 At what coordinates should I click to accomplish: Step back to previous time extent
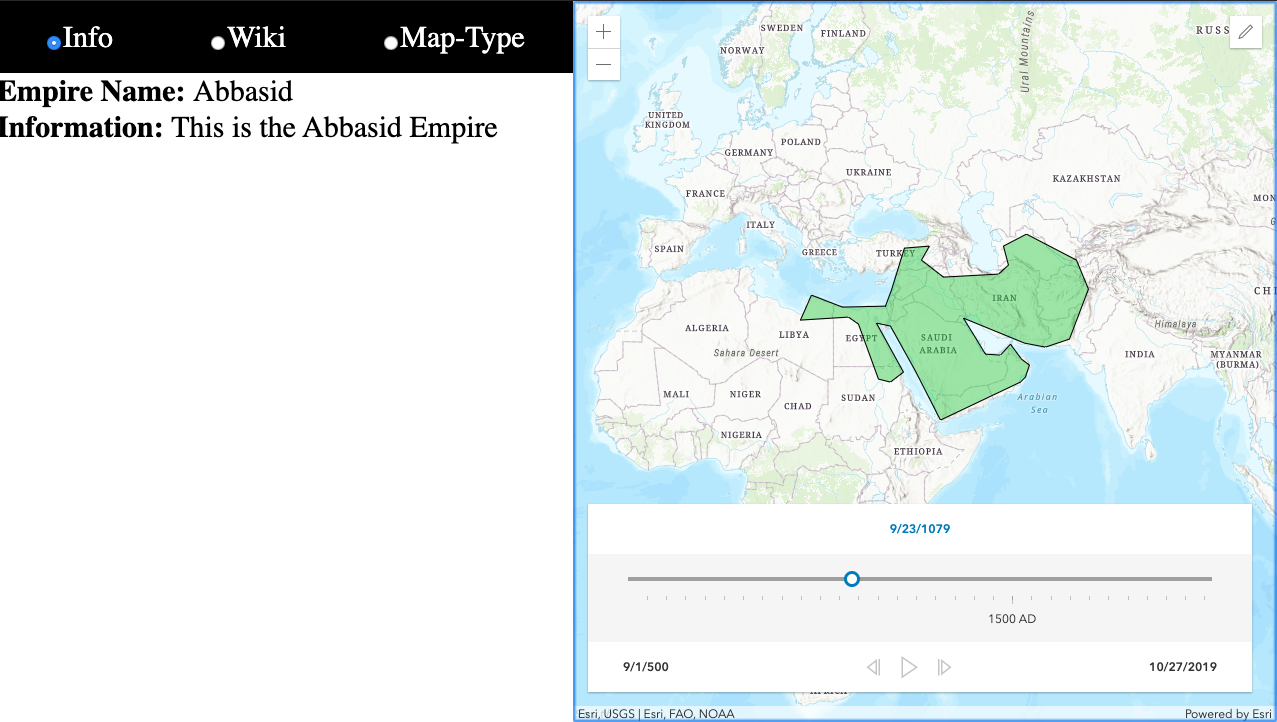[x=873, y=667]
